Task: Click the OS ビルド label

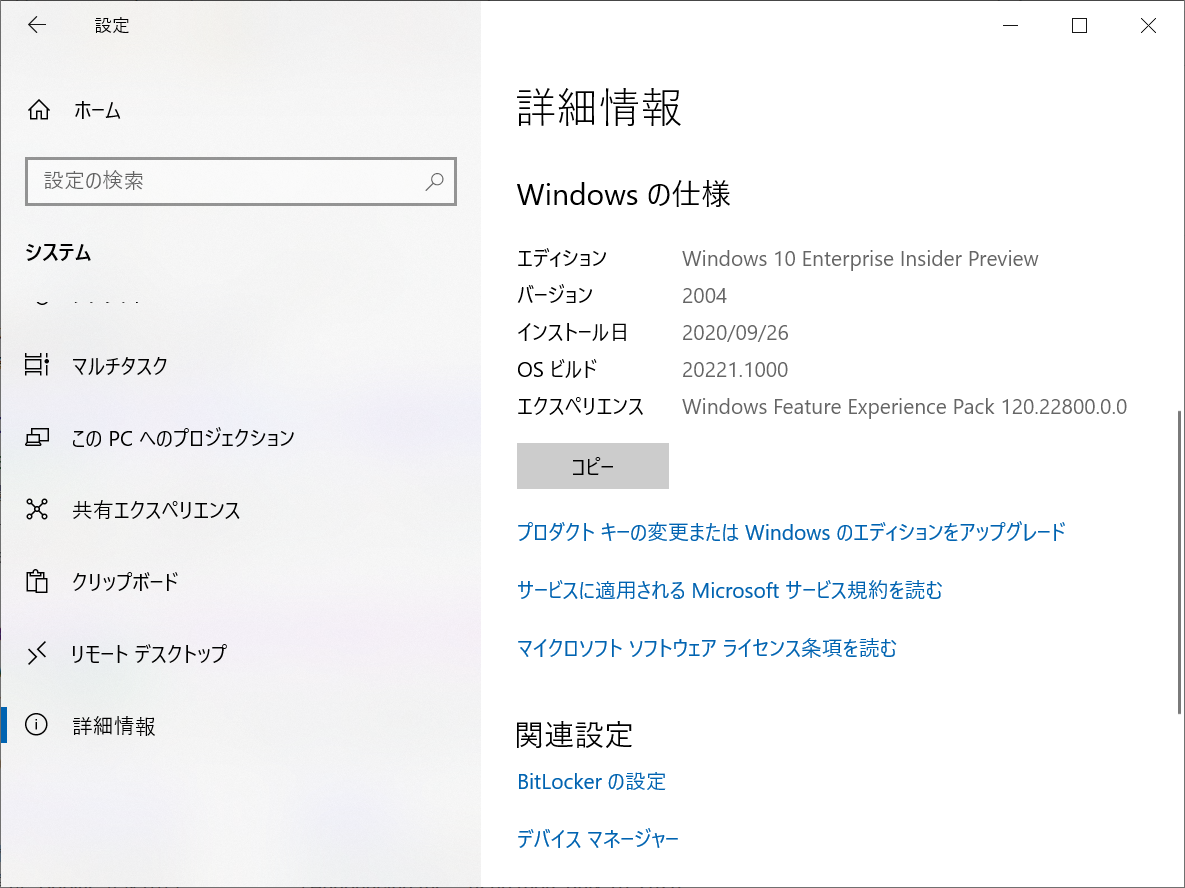Action: 557,370
